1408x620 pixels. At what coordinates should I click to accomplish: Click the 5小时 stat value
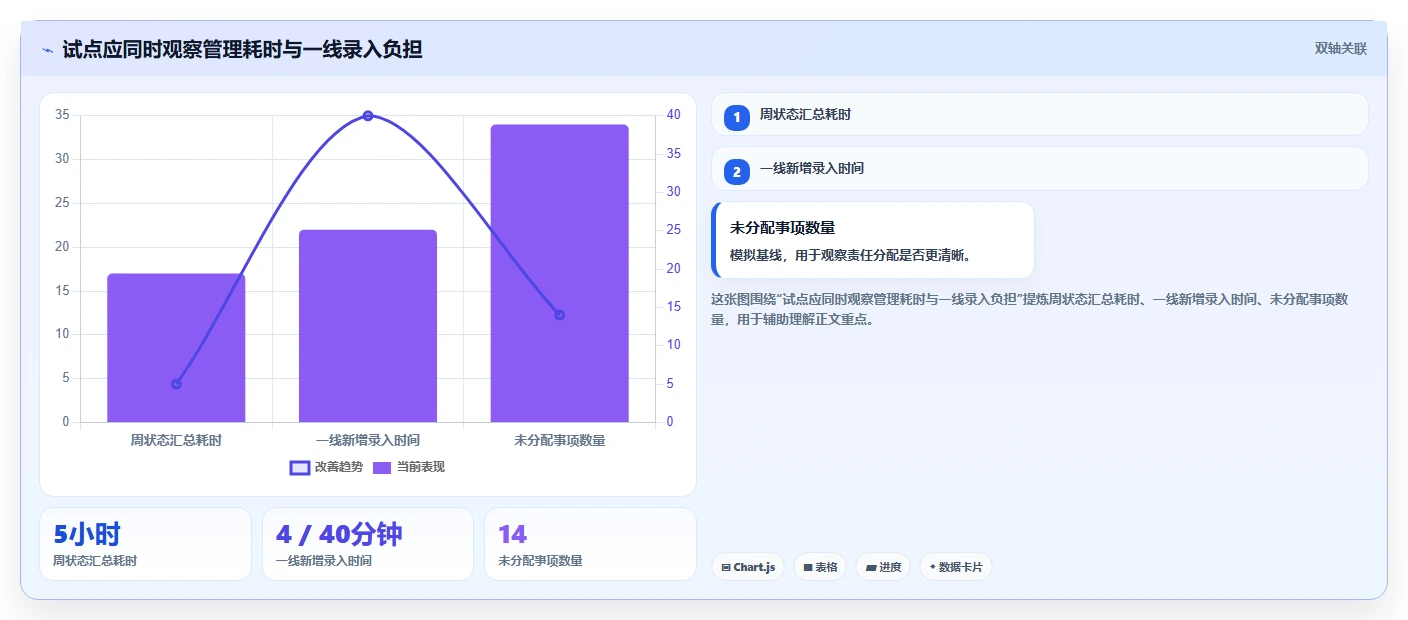87,534
